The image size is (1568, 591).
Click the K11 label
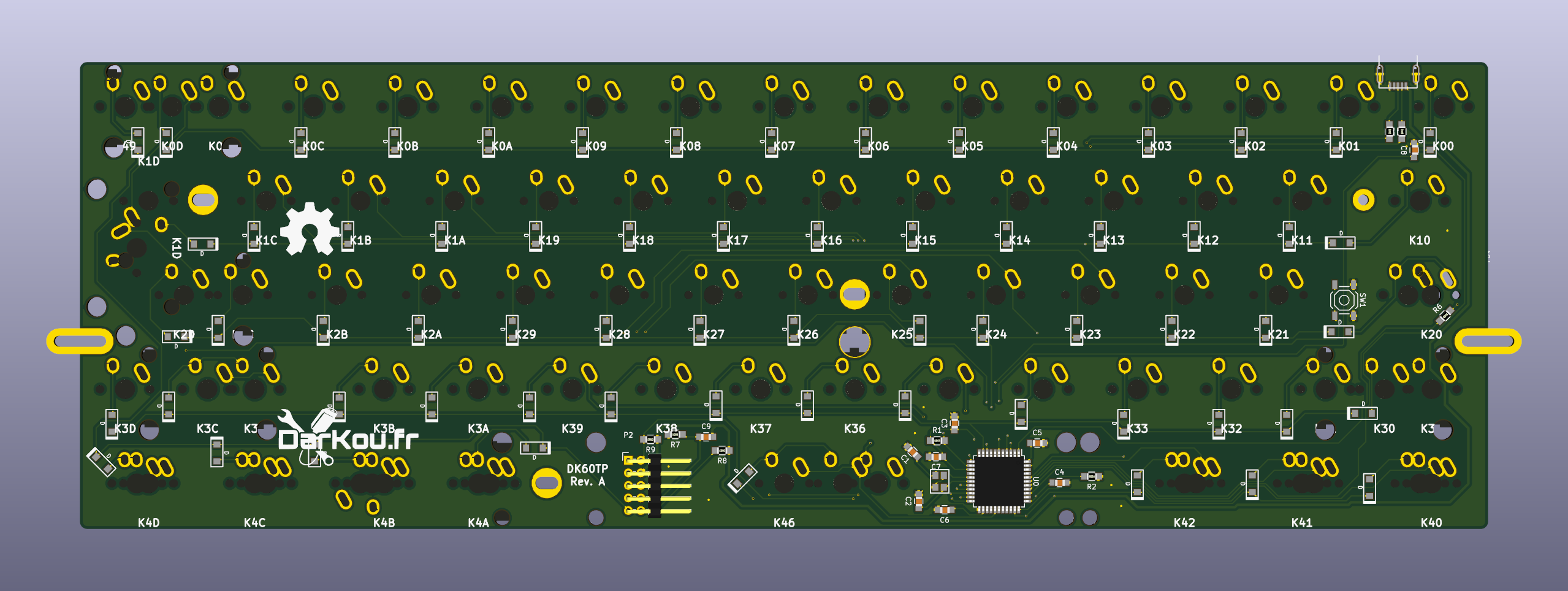pos(1301,240)
